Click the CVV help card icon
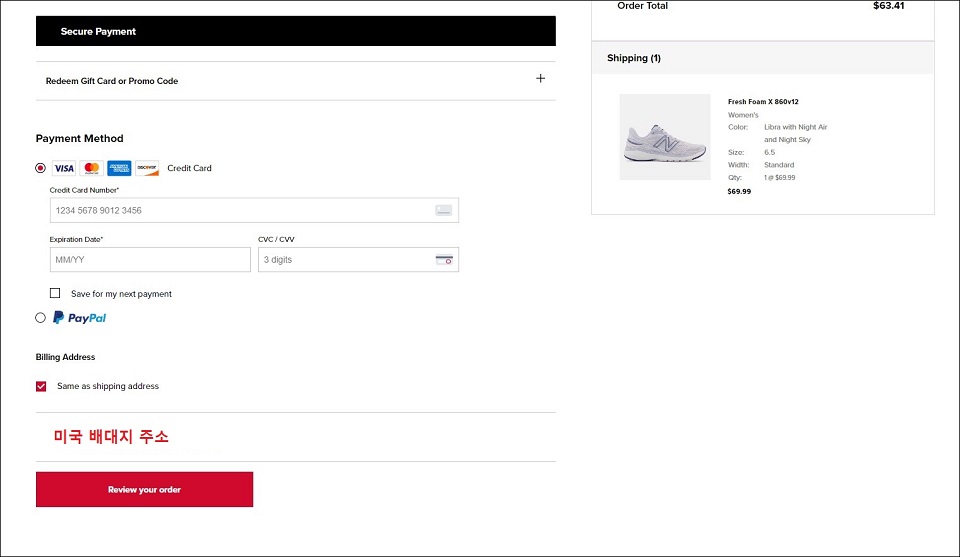 (x=444, y=260)
